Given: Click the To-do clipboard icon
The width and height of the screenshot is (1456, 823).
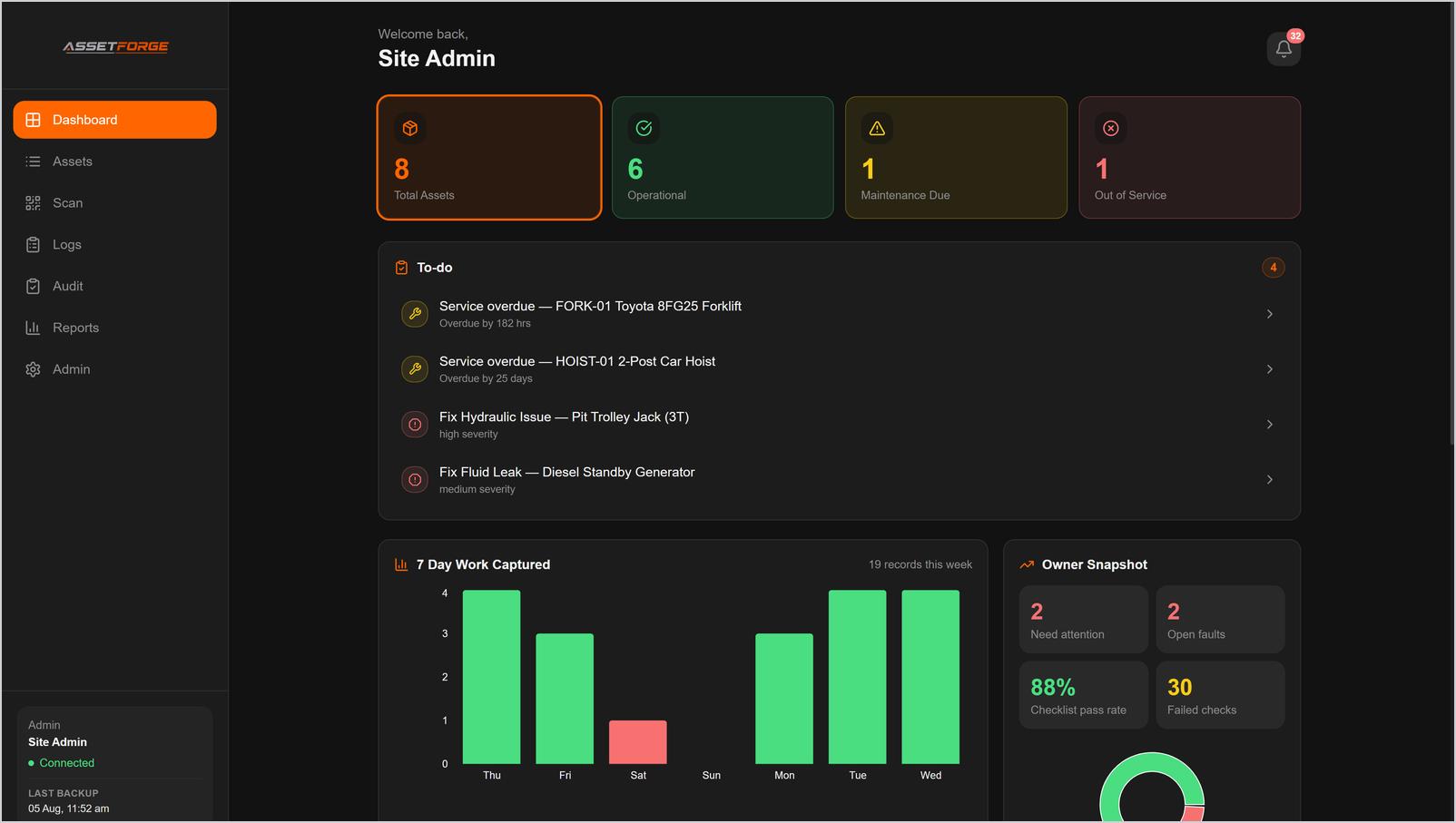Looking at the screenshot, I should (x=401, y=268).
